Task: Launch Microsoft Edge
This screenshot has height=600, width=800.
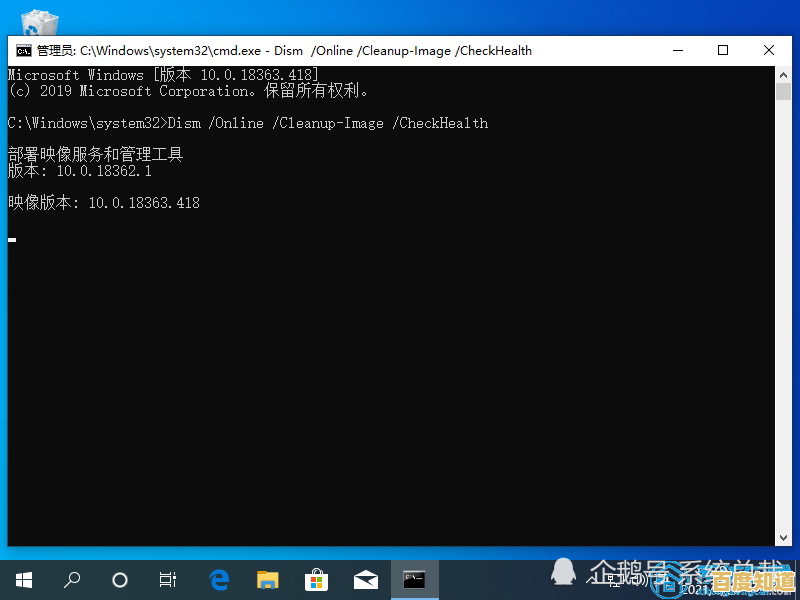Action: click(x=218, y=580)
